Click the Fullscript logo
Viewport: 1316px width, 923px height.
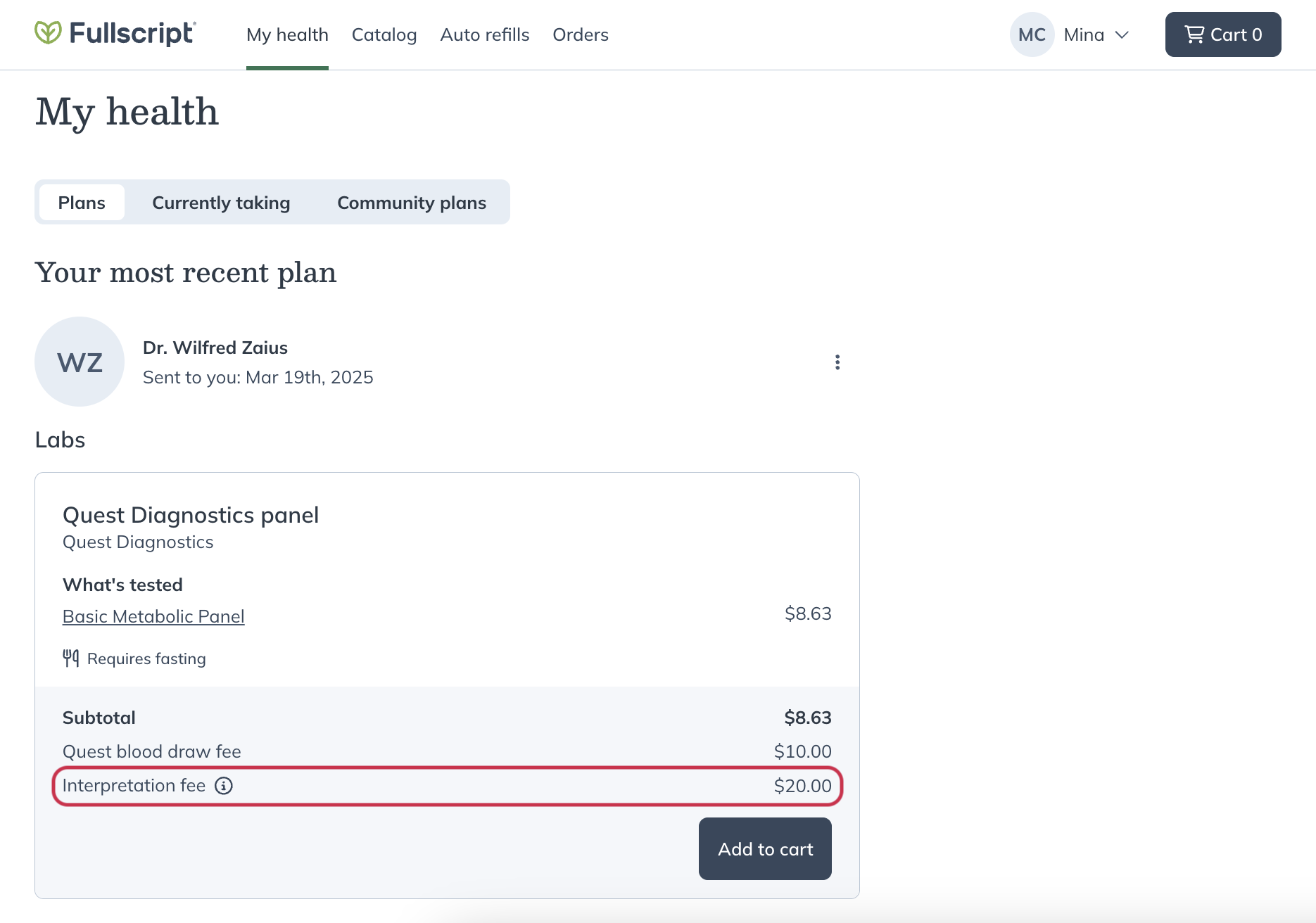tap(115, 32)
